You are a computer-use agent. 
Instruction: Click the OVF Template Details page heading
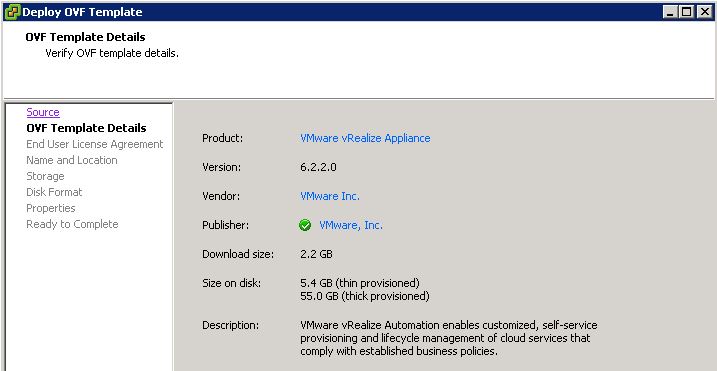[86, 37]
